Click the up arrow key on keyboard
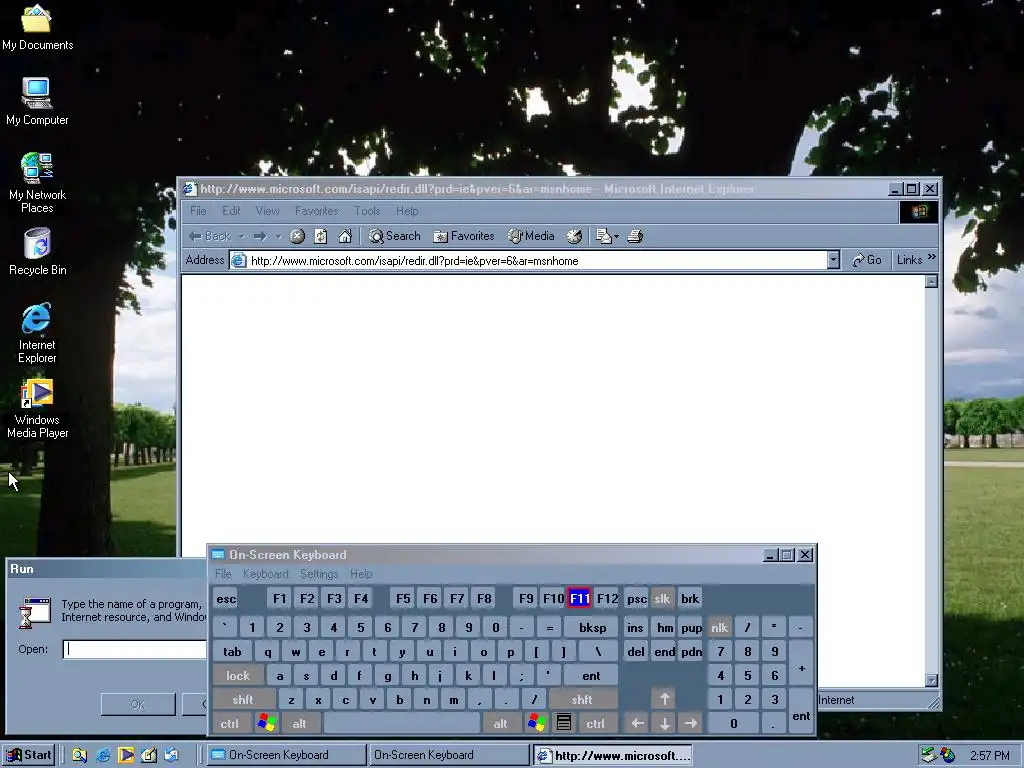 (x=664, y=699)
